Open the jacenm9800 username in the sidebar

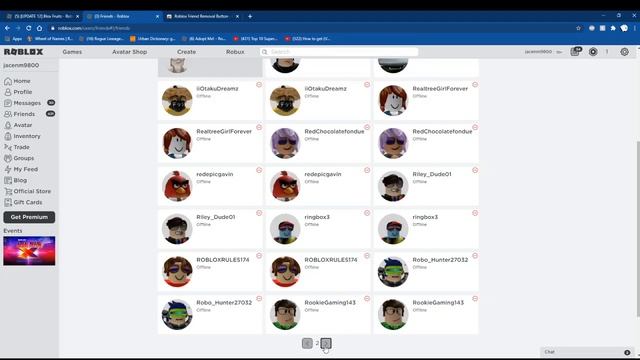pos(21,65)
